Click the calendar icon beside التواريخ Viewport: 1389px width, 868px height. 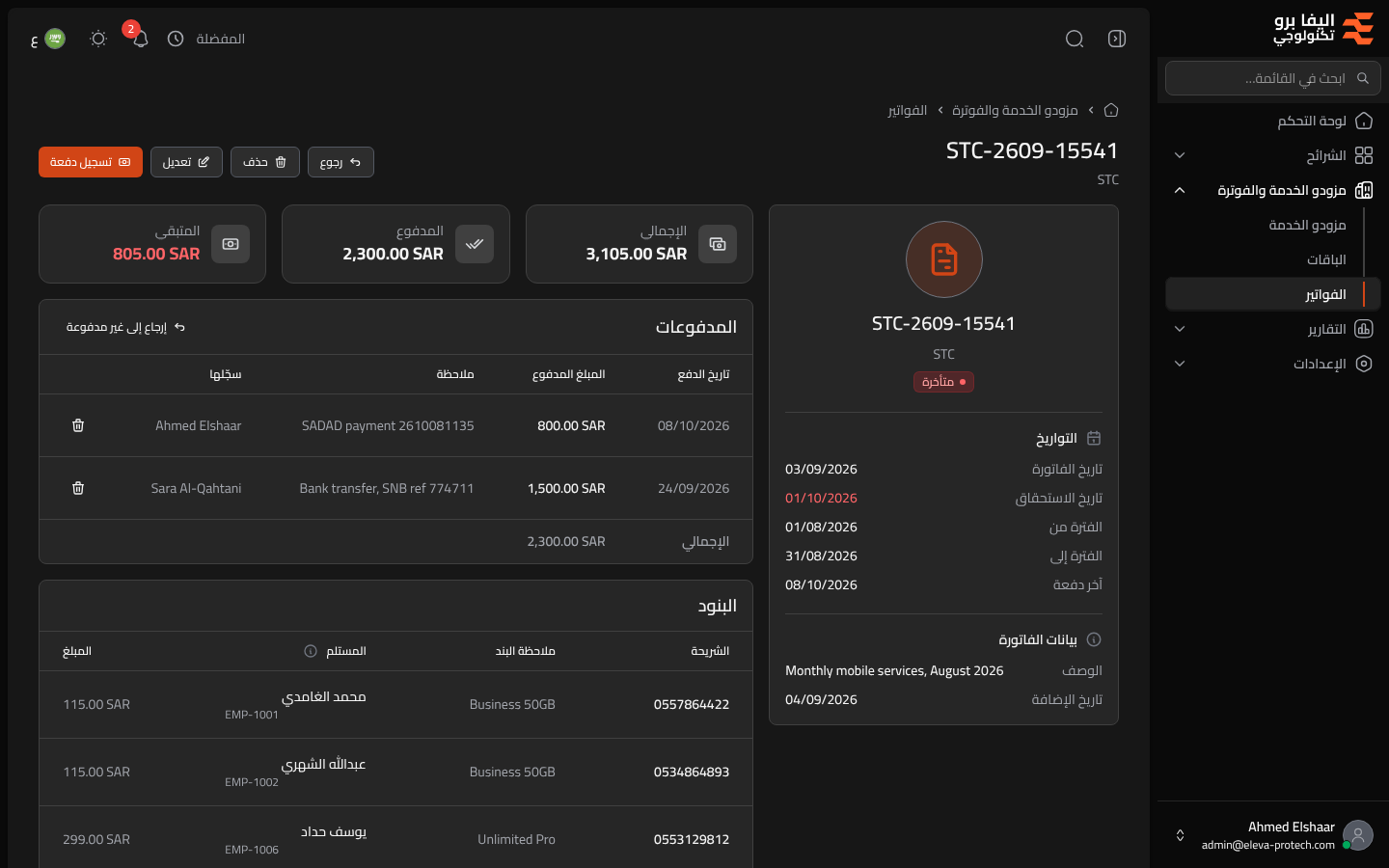coord(1094,438)
